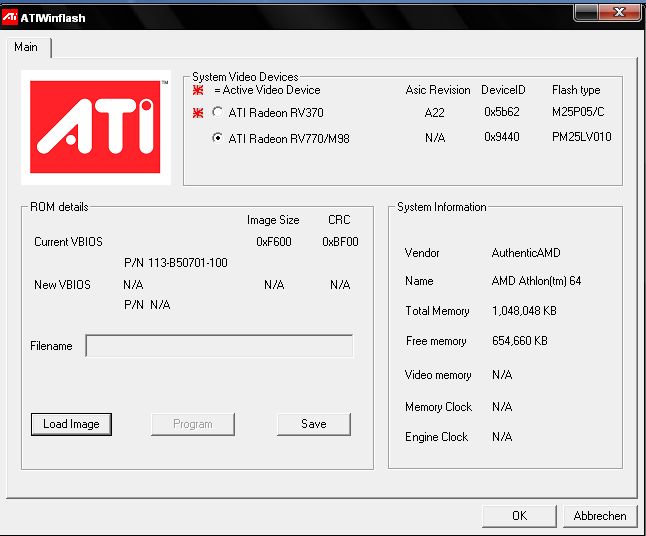Viewport: 646px width, 536px height.
Task: Select the ATI Radeon RV770/M98 radio button
Action: click(217, 138)
